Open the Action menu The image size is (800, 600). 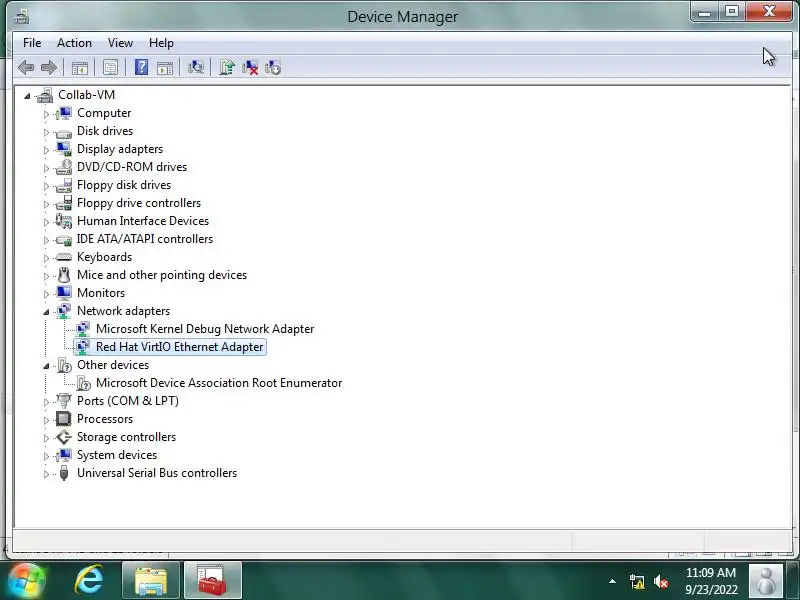click(74, 43)
